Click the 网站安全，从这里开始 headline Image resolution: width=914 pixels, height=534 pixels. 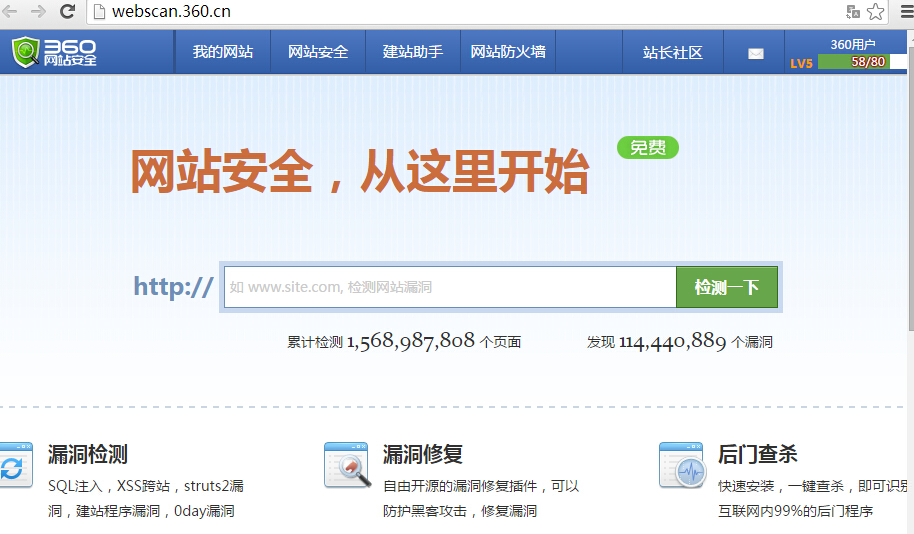pos(360,171)
